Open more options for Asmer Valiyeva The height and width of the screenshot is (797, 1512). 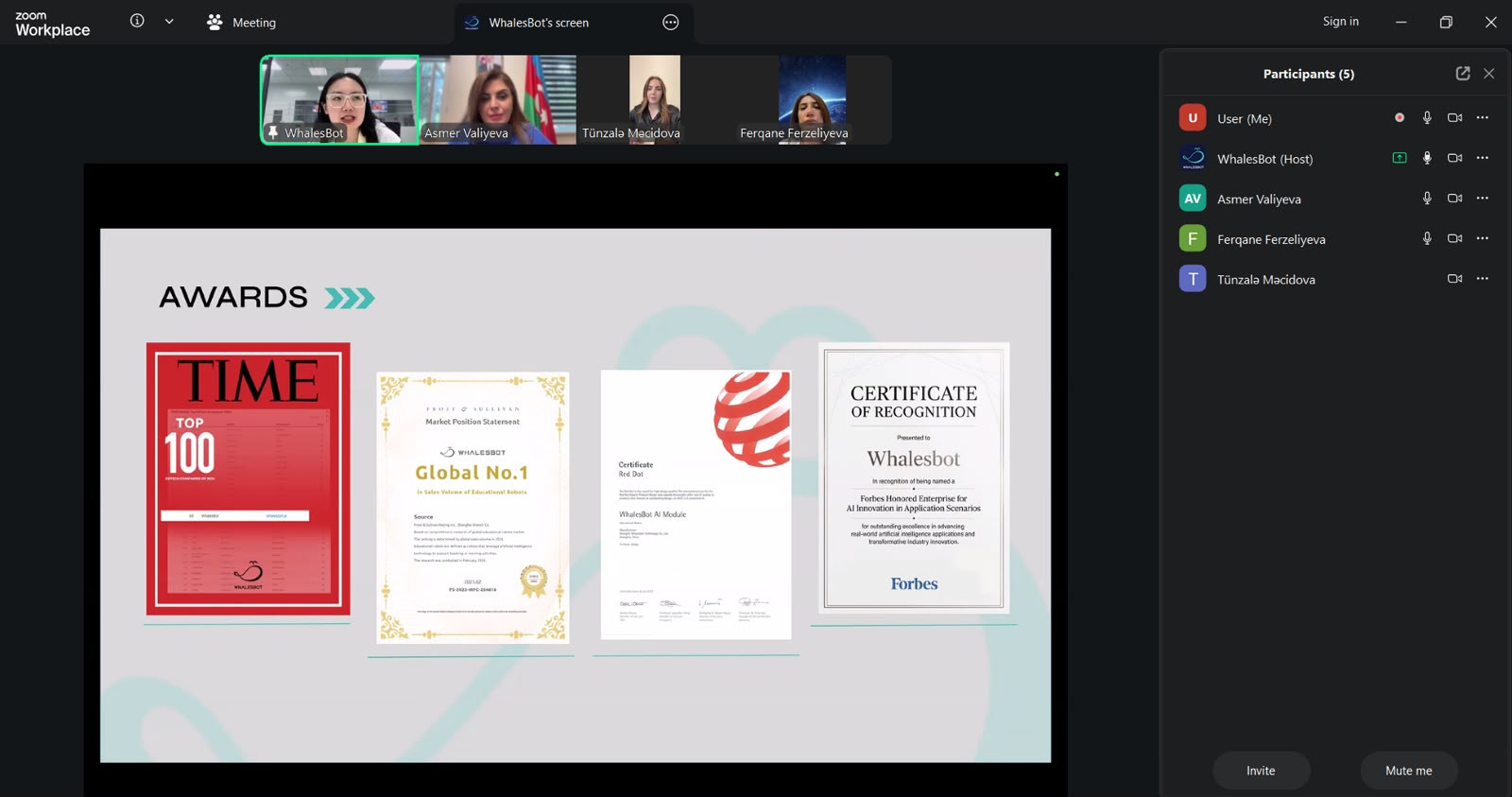point(1483,199)
